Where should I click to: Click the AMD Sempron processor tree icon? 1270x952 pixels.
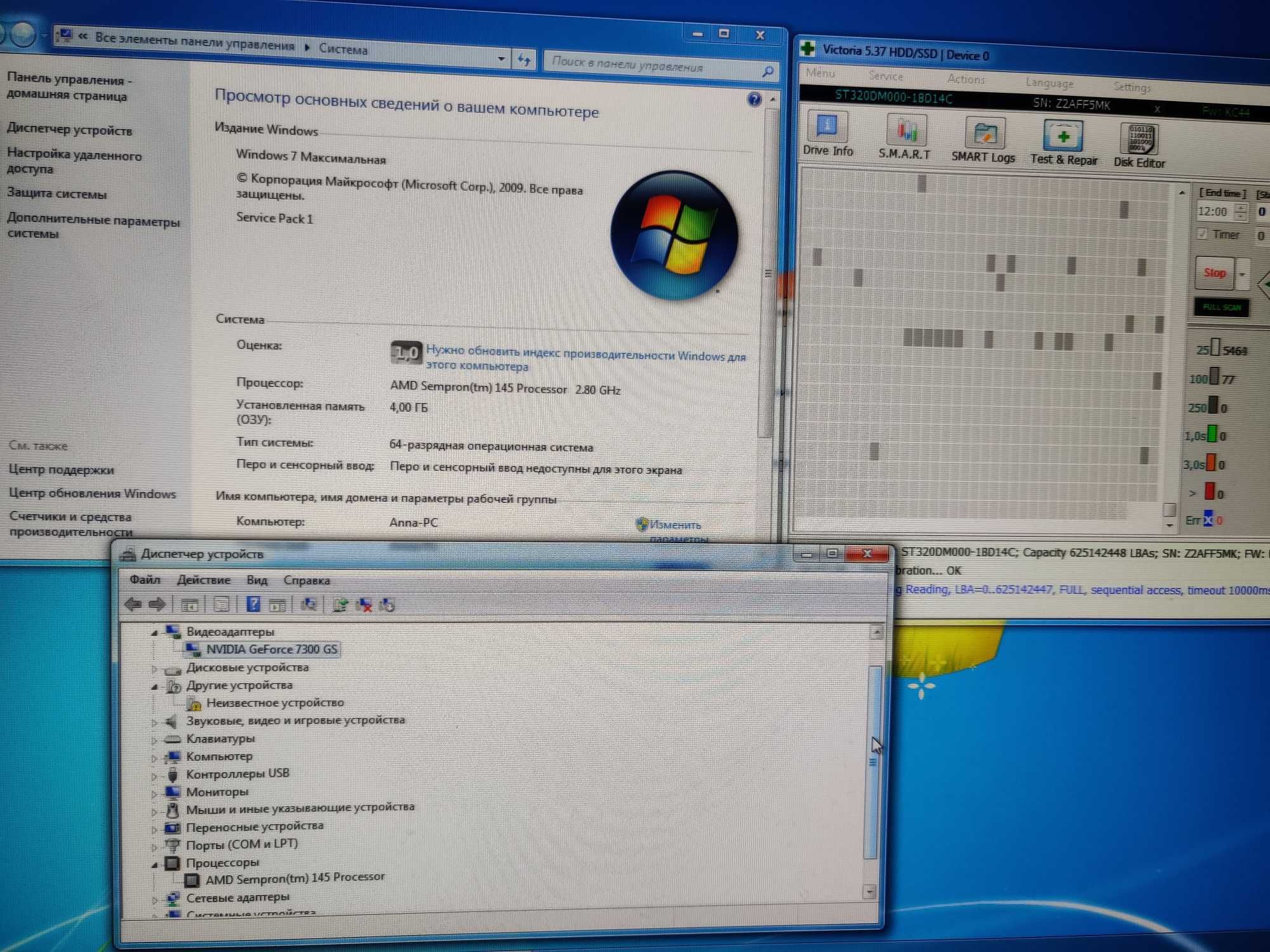[191, 880]
